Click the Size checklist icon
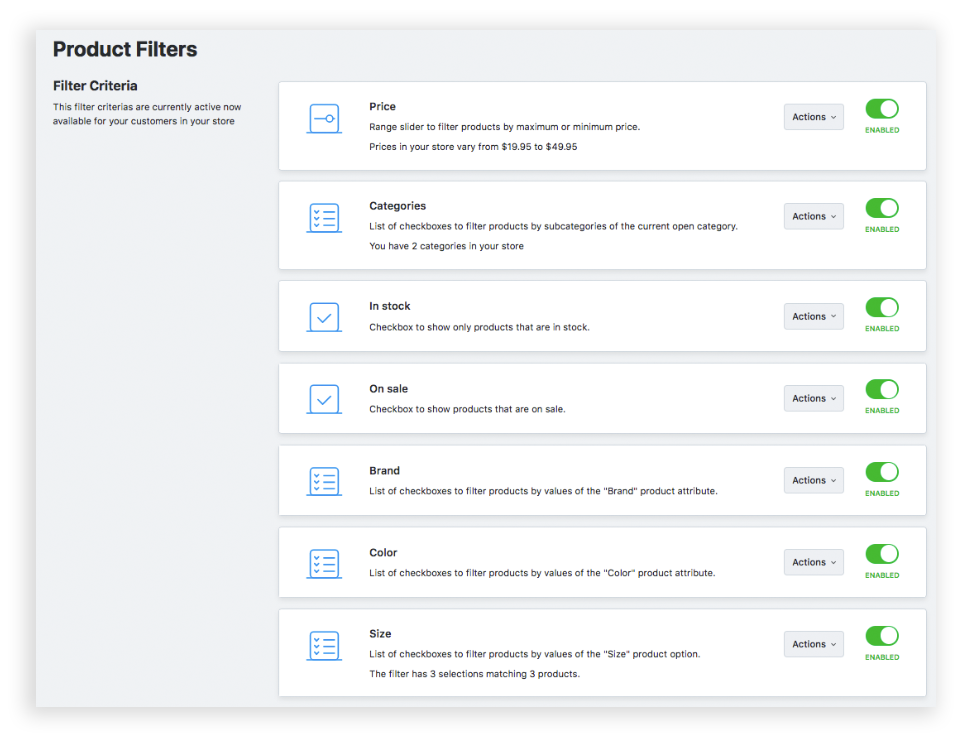The width and height of the screenshot is (967, 742). pyautogui.click(x=324, y=646)
